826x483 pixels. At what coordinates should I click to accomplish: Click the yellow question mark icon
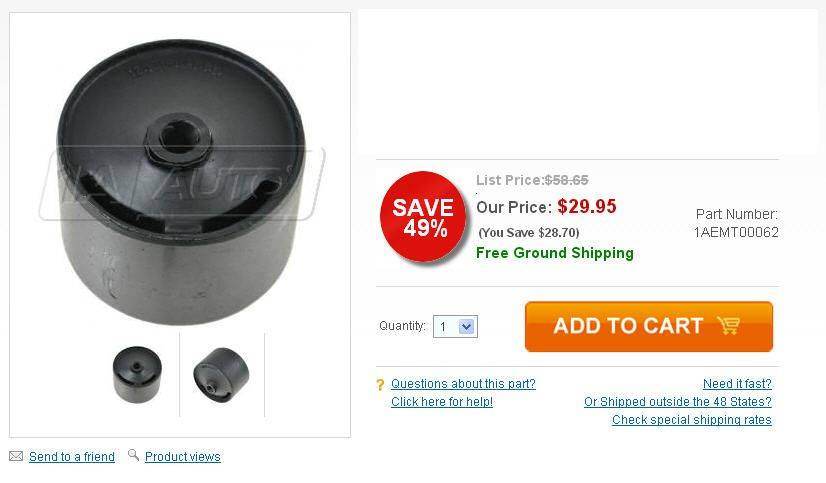pos(380,385)
